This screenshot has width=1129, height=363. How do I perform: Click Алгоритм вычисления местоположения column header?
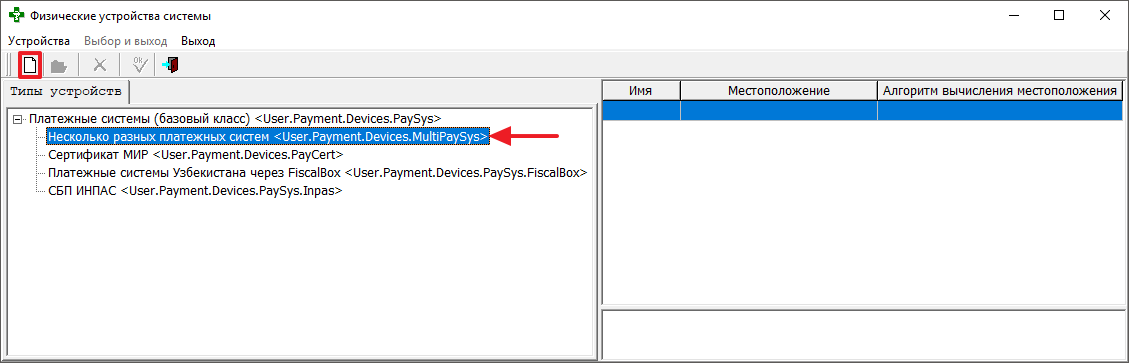click(x=999, y=91)
